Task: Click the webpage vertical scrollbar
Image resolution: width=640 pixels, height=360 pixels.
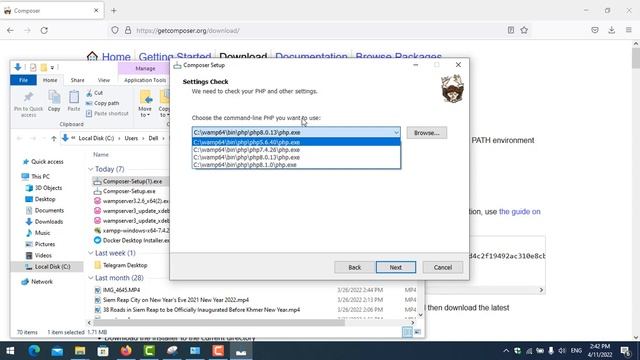Action: (636, 58)
